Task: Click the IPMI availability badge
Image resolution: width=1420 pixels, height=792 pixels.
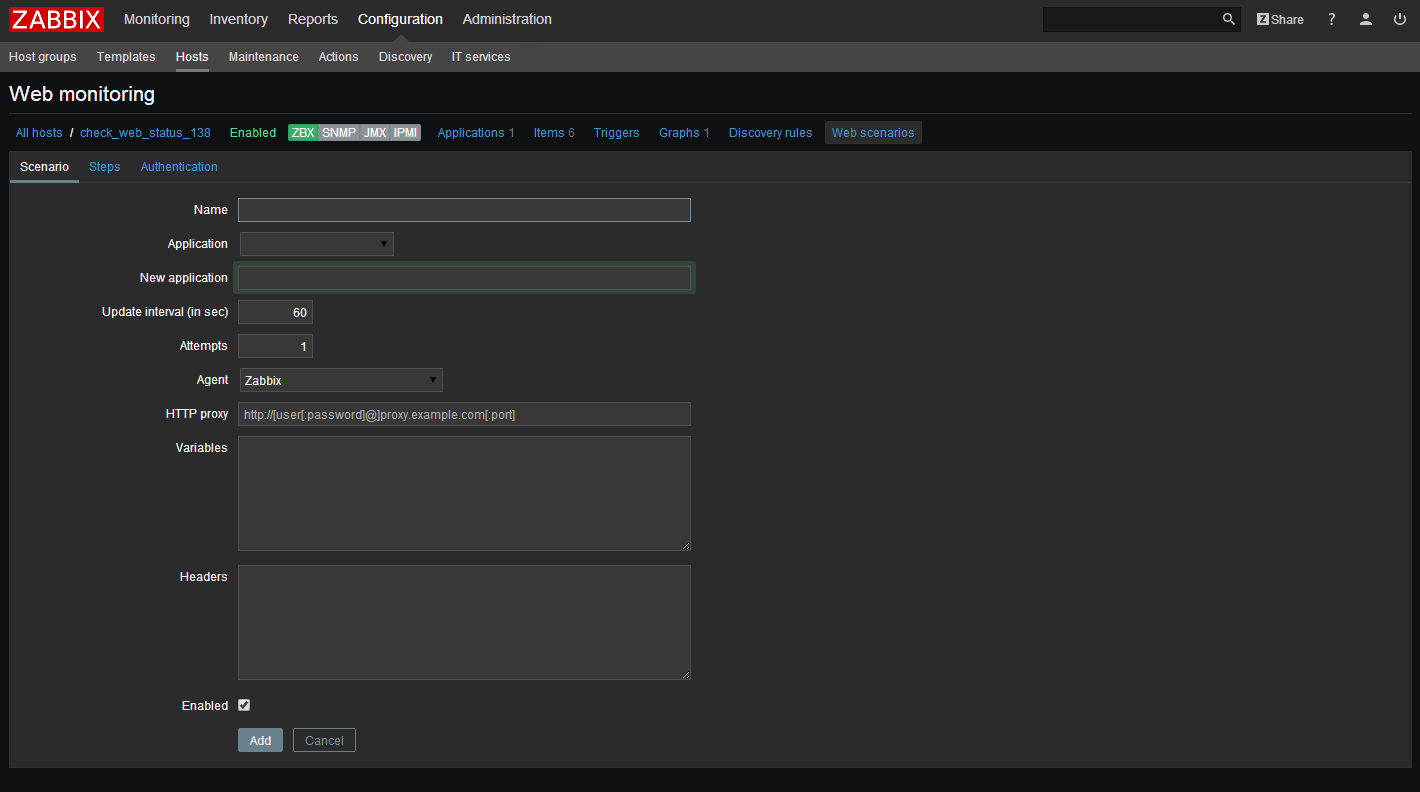Action: [x=405, y=133]
